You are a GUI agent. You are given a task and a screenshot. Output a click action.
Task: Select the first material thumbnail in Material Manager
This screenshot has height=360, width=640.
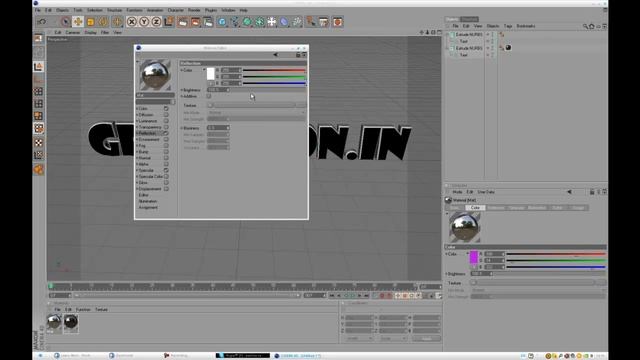pos(54,322)
